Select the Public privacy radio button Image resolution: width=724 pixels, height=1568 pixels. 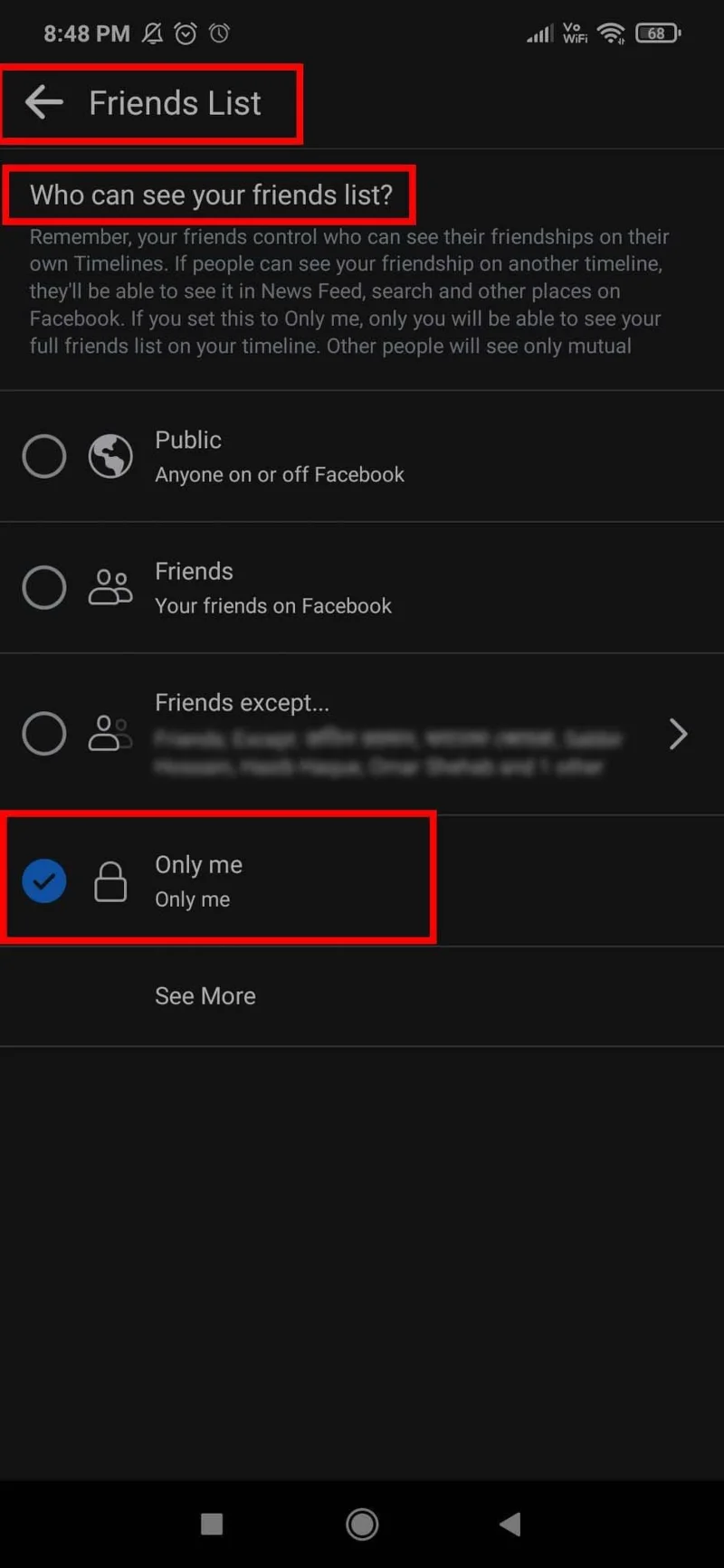[x=43, y=456]
